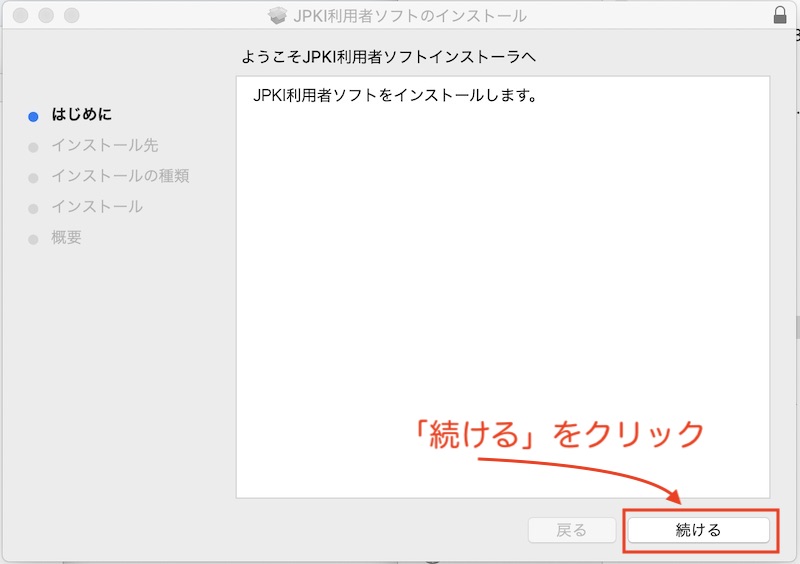This screenshot has height=564, width=800.
Task: Click the gray bullet beside インストール先
Action: pyautogui.click(x=33, y=148)
